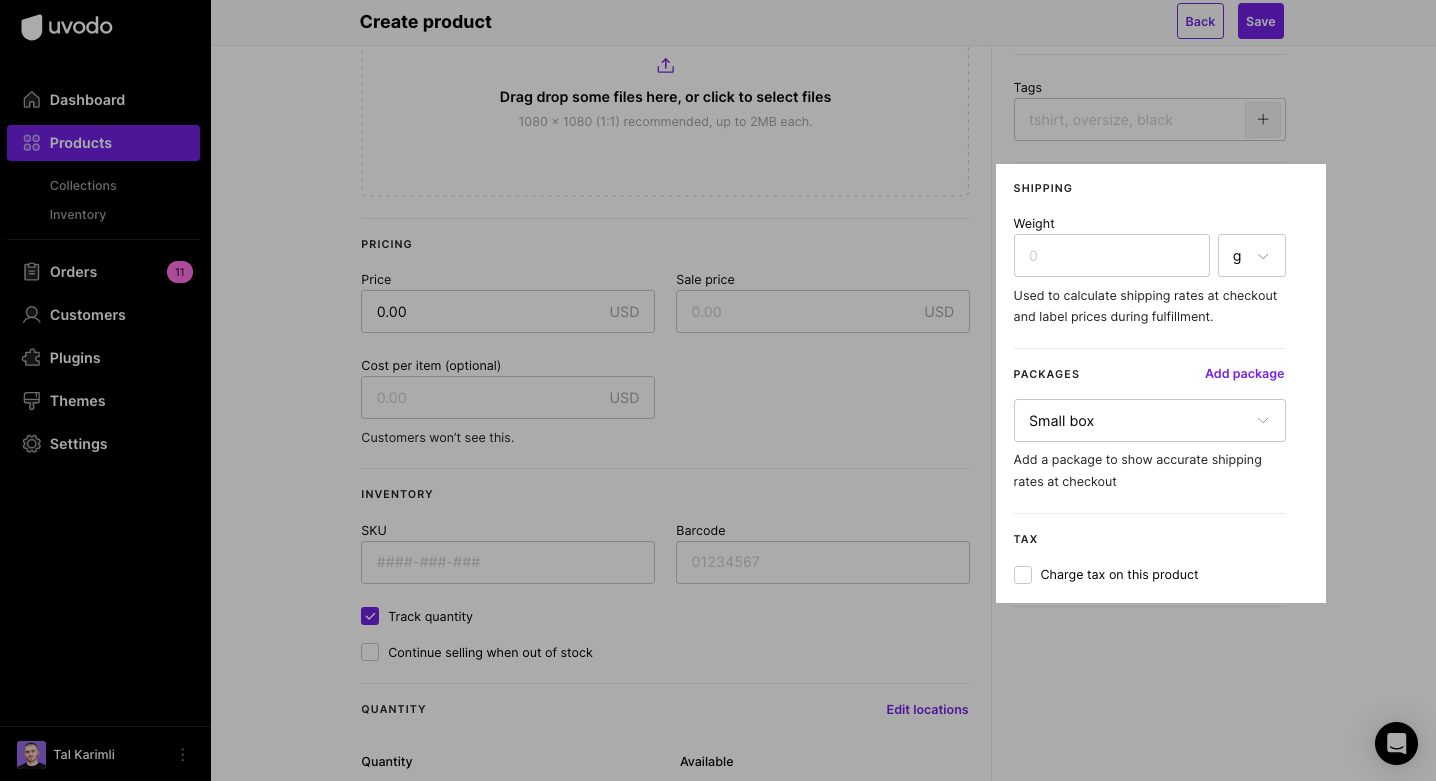Click the Orders clipboard icon

(32, 272)
